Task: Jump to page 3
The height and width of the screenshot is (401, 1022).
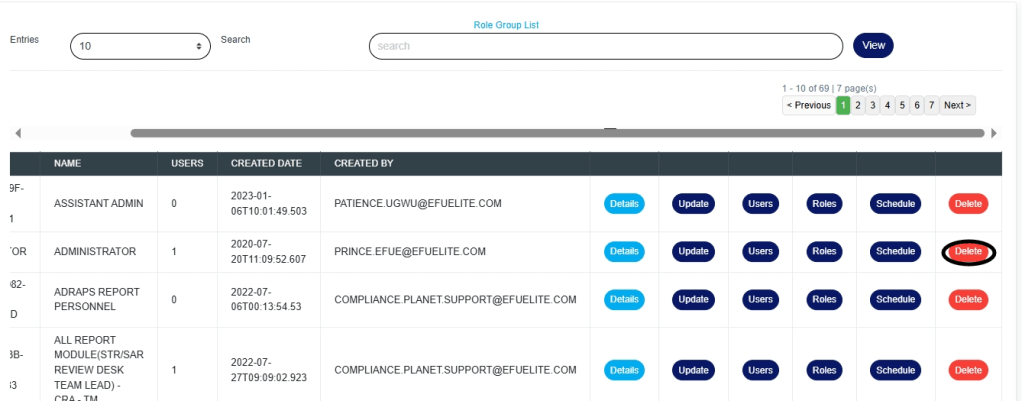Action: (x=873, y=105)
